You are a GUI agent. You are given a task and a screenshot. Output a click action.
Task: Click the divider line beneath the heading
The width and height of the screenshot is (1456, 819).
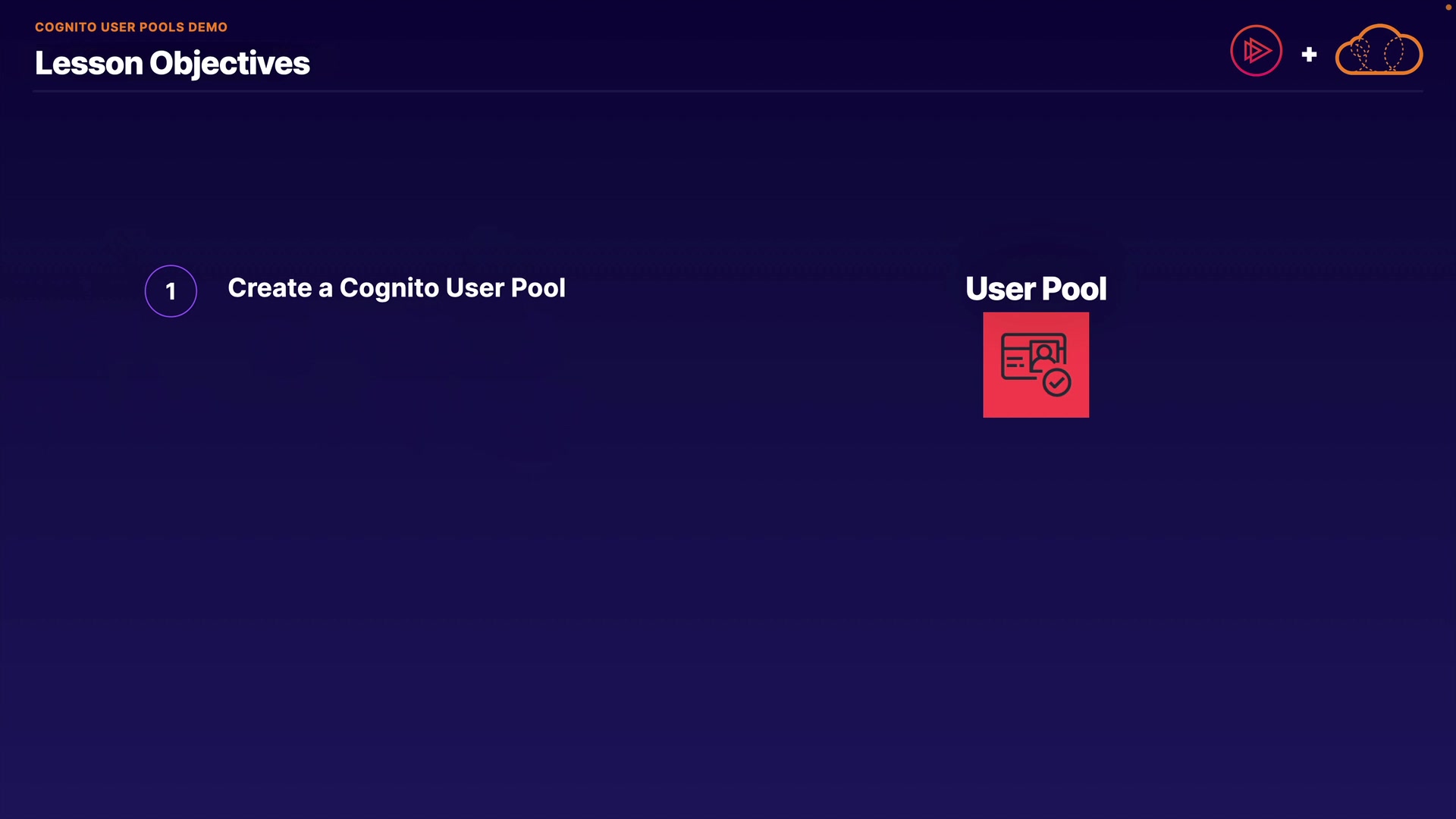point(728,91)
